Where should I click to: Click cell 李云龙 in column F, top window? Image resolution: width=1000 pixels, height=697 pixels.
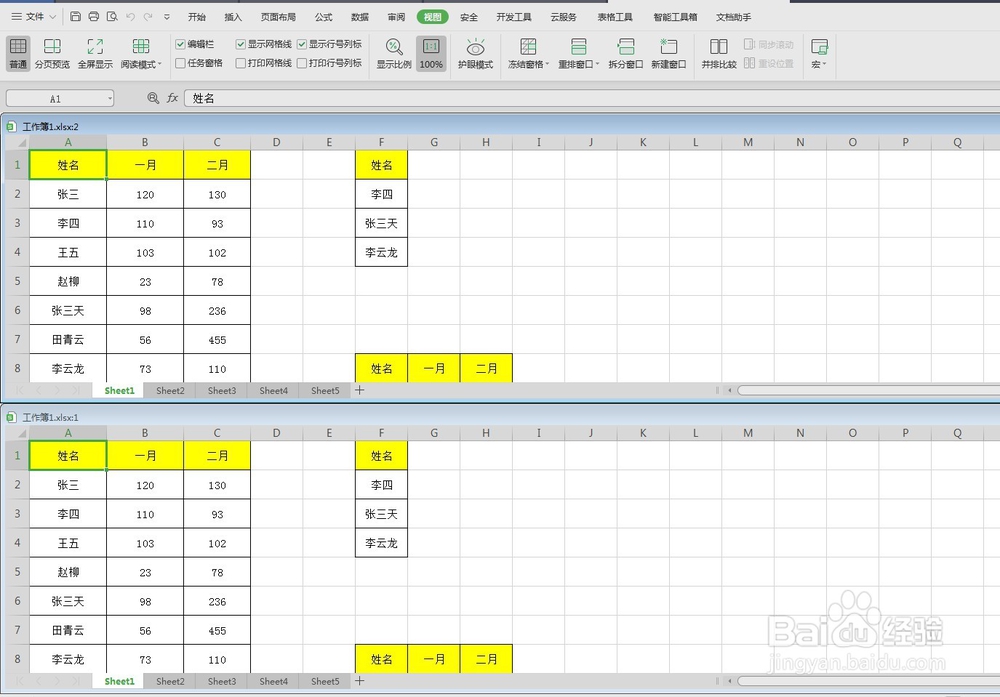coord(381,253)
